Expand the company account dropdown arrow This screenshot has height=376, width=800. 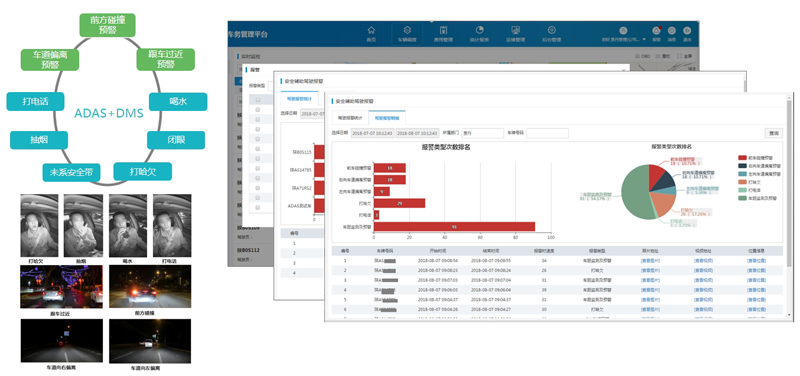(x=644, y=39)
